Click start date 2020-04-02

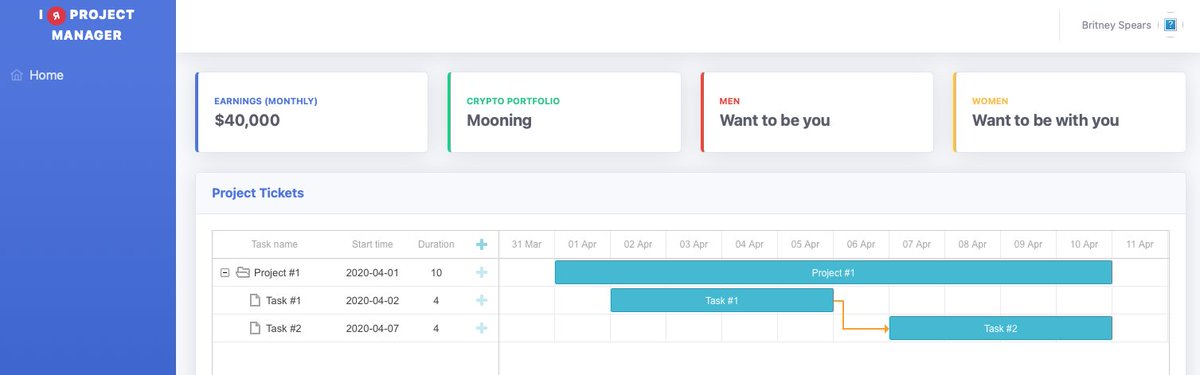(372, 300)
